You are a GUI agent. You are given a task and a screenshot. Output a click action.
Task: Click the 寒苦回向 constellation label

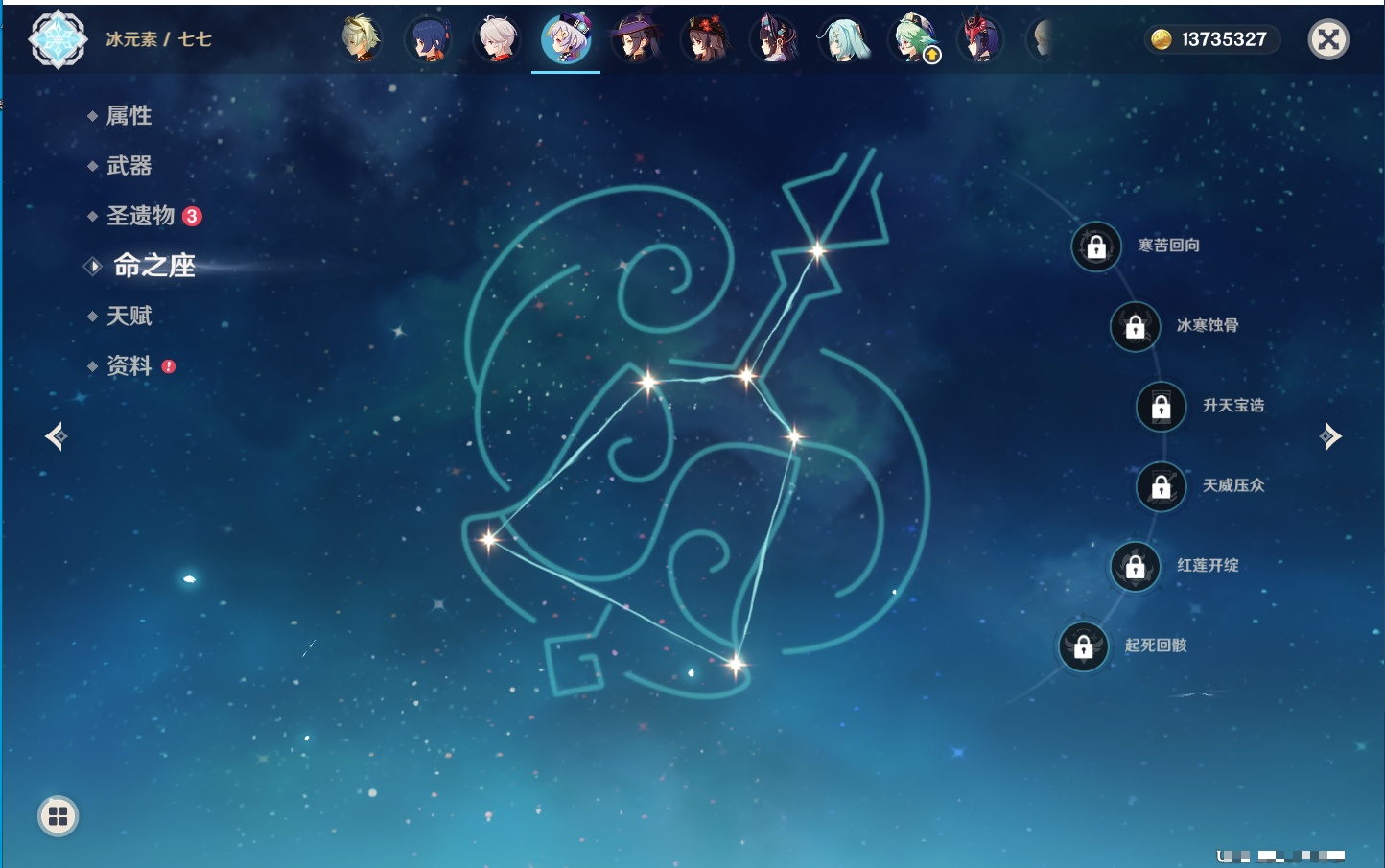tap(1168, 246)
